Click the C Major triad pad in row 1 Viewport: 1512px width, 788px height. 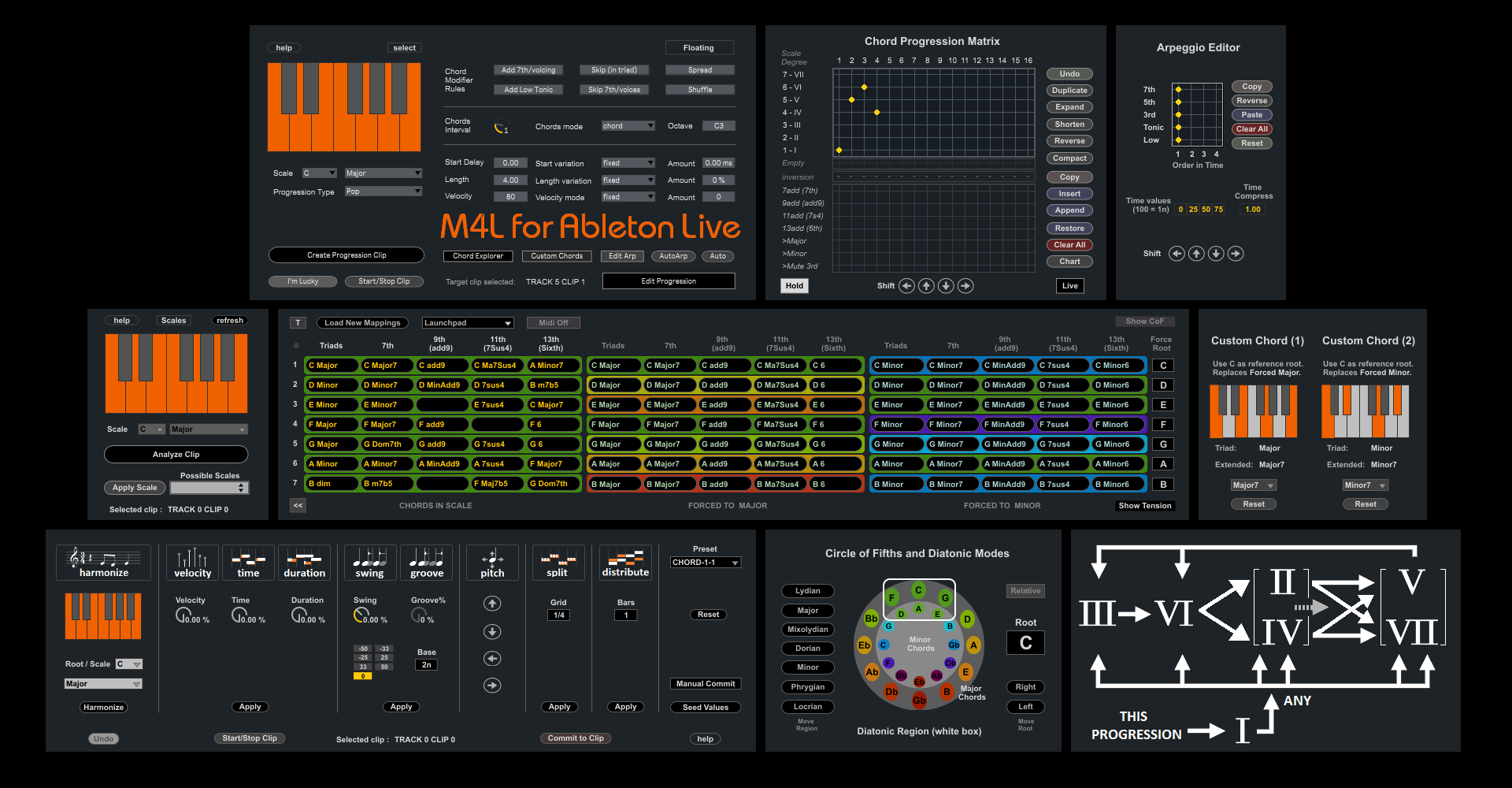pyautogui.click(x=332, y=366)
